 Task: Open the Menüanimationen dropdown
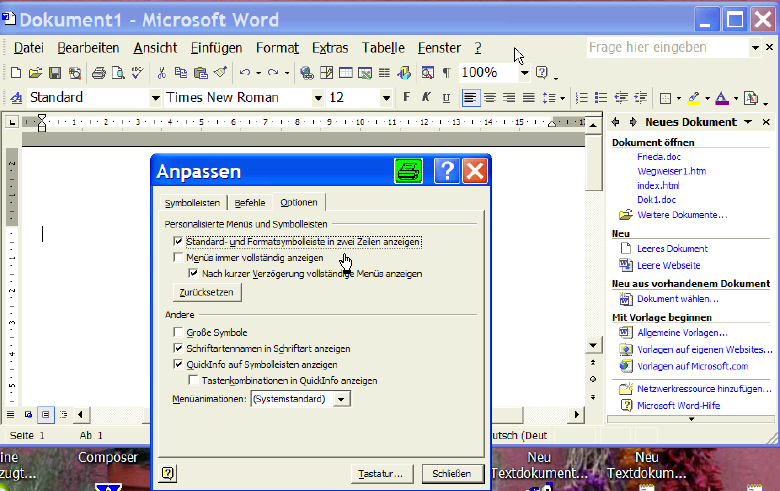coord(342,399)
